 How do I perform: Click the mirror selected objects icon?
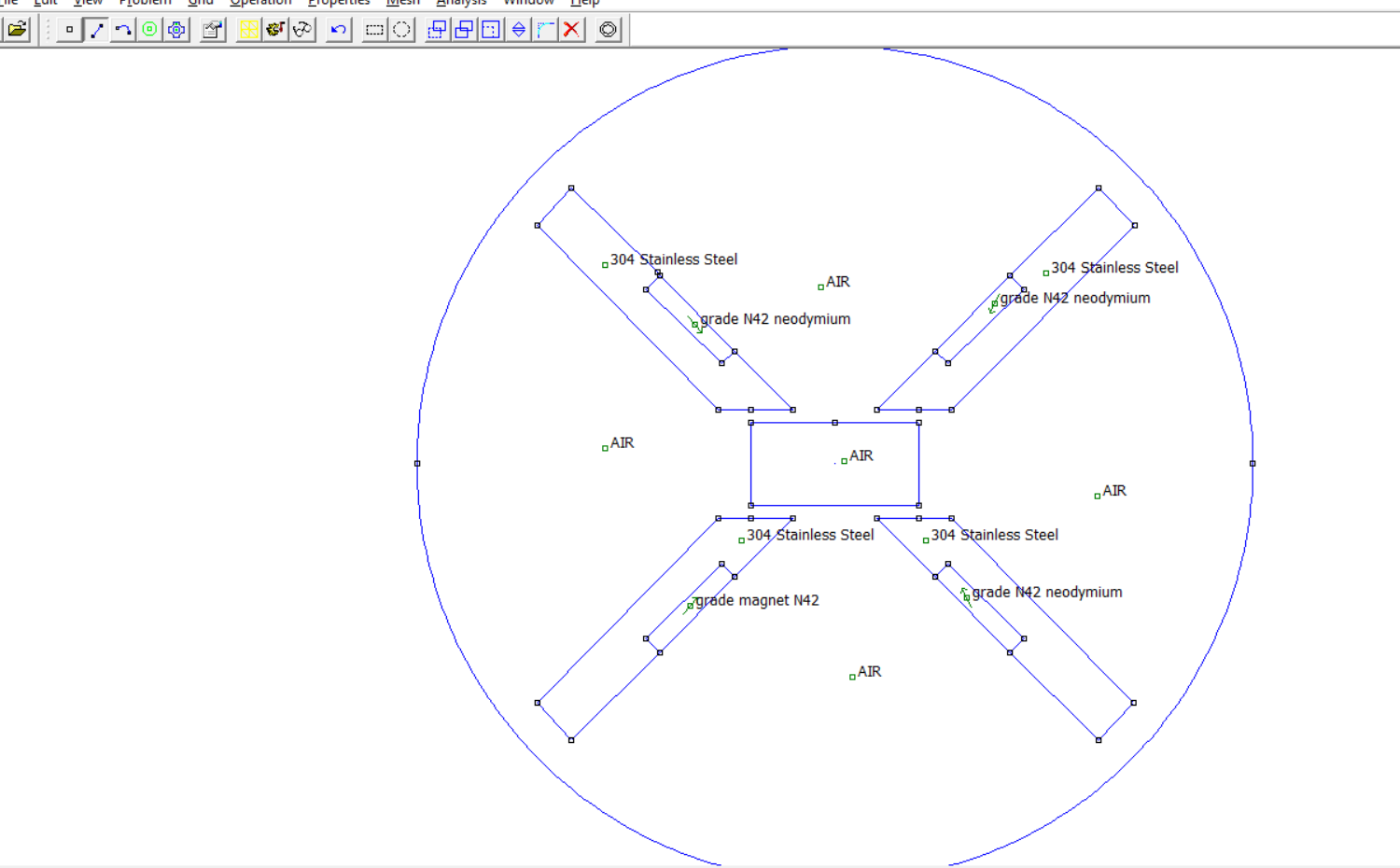coord(518,30)
